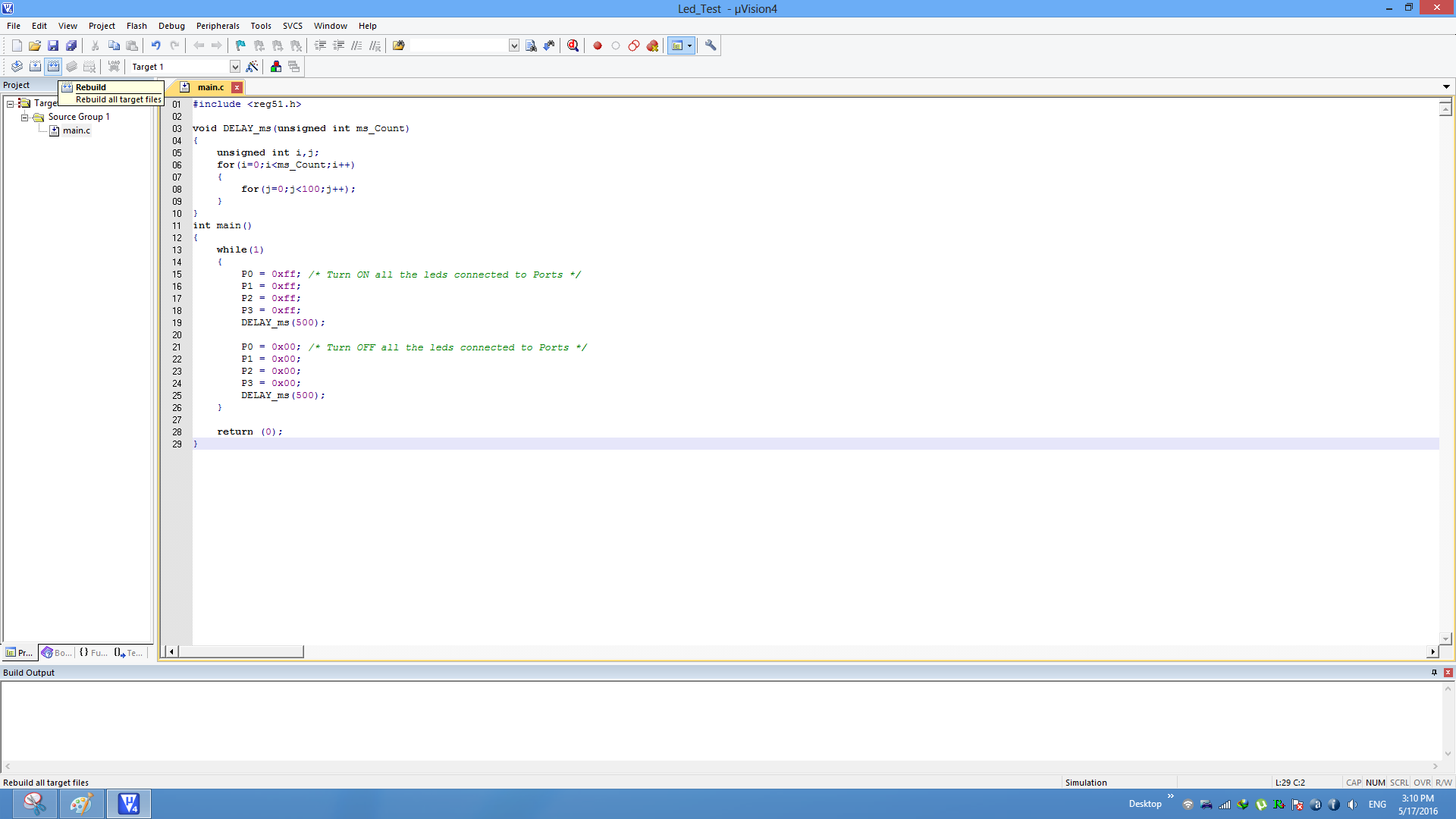Image resolution: width=1456 pixels, height=819 pixels.
Task: Collapse the Source Group 1 folder node
Action: coord(24,117)
